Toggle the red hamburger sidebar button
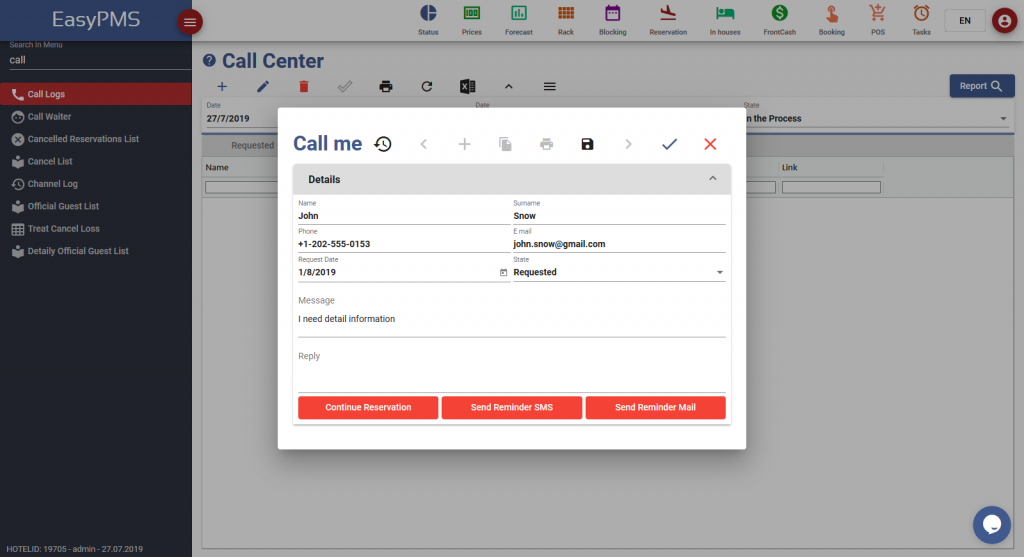 (190, 22)
